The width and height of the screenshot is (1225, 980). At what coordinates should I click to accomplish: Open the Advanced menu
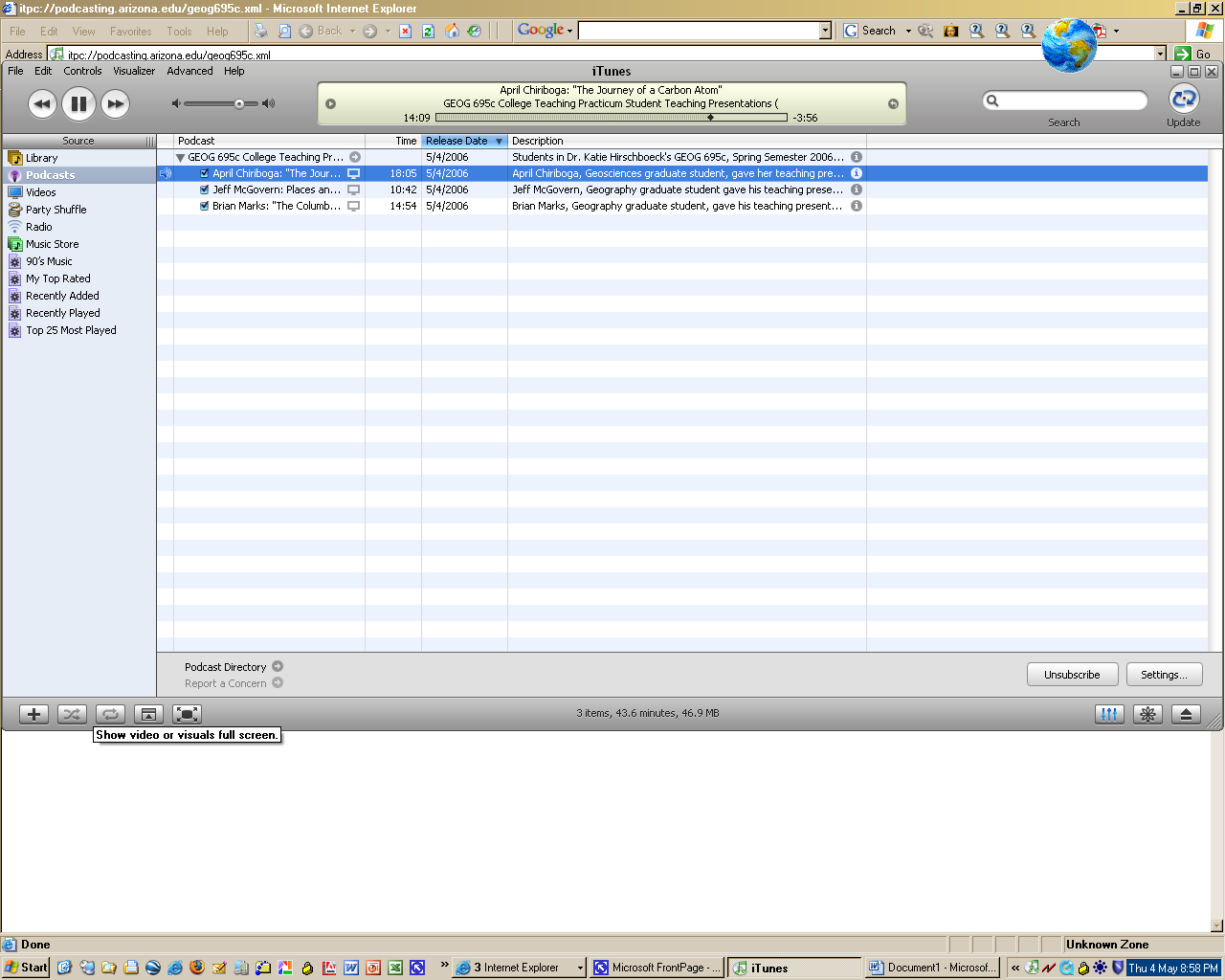[x=189, y=71]
